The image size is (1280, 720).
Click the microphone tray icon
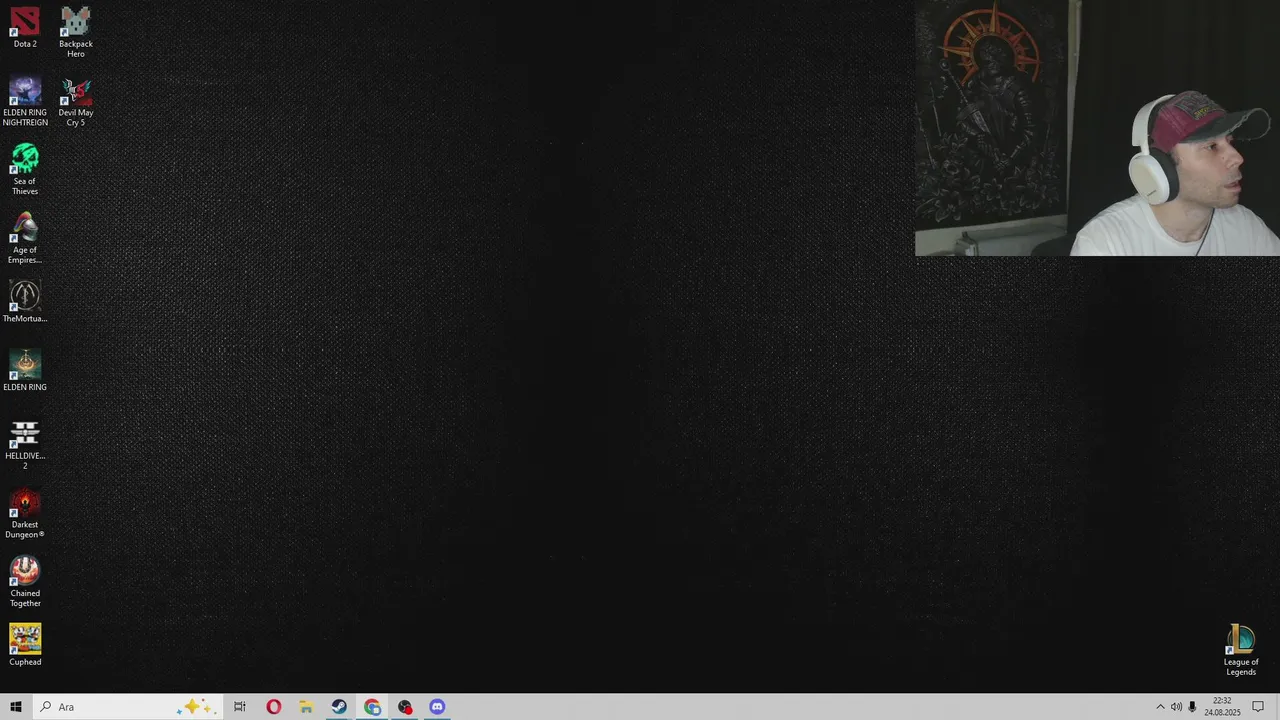[x=1192, y=707]
